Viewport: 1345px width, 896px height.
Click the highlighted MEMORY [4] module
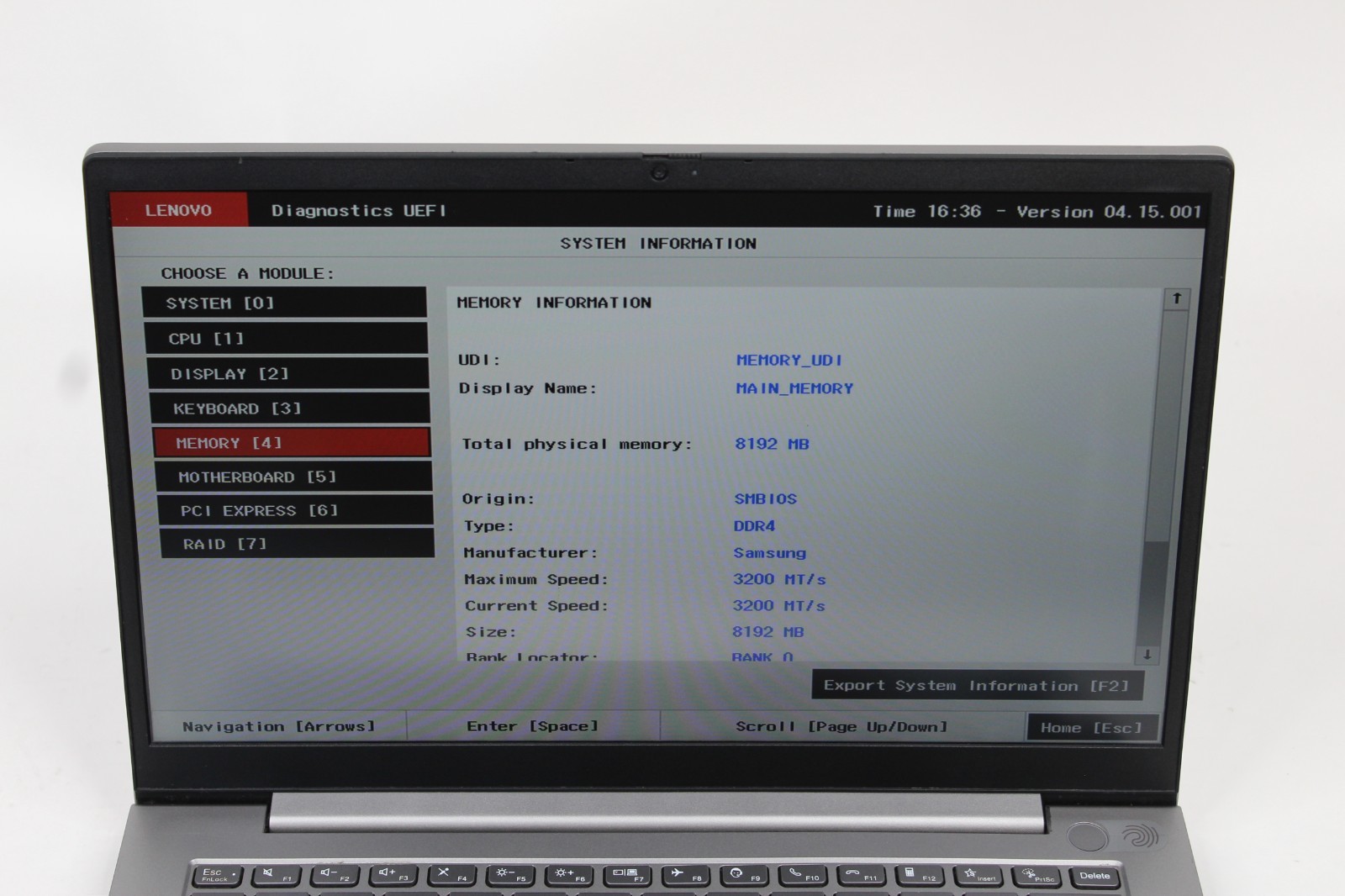click(x=292, y=443)
